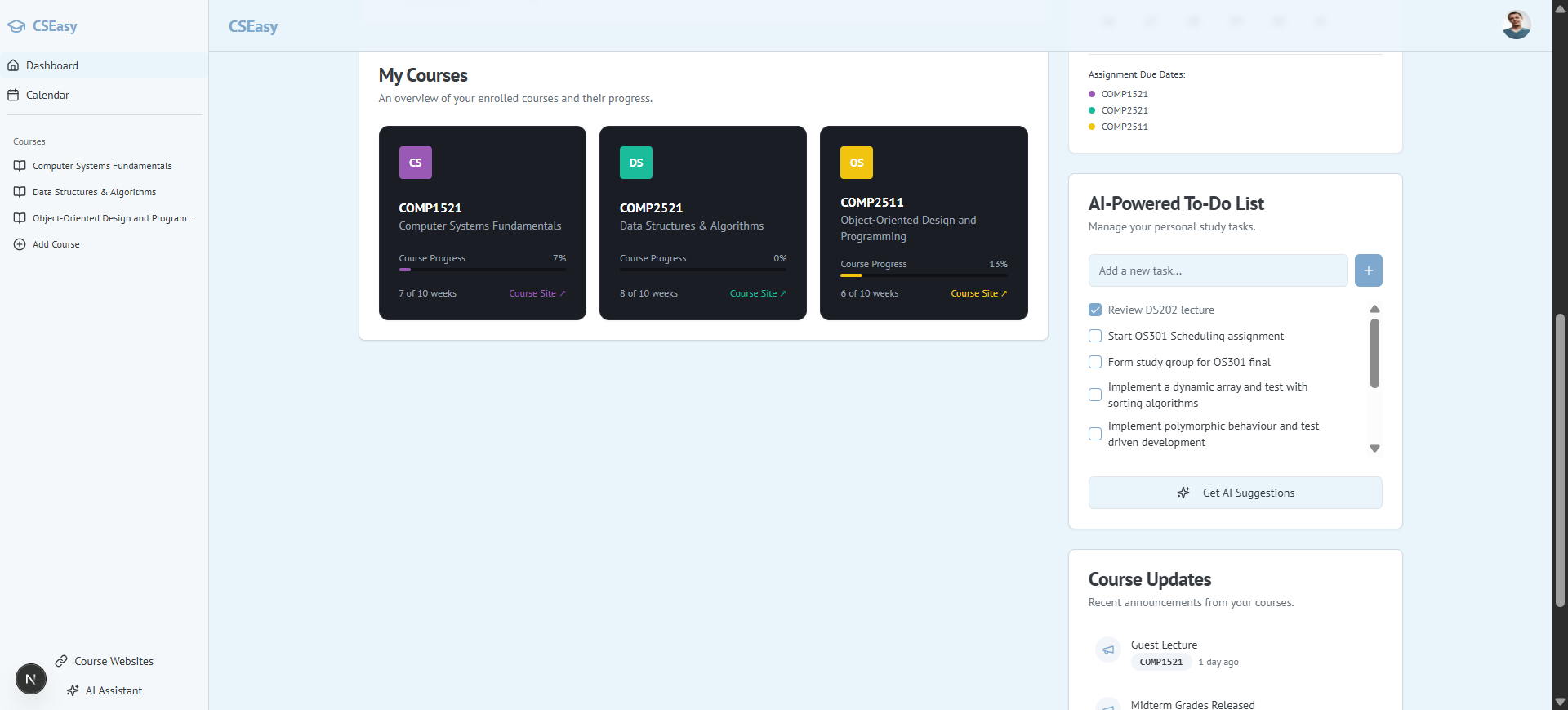This screenshot has height=710, width=1568.
Task: Click the CSEasy header title
Action: (x=253, y=26)
